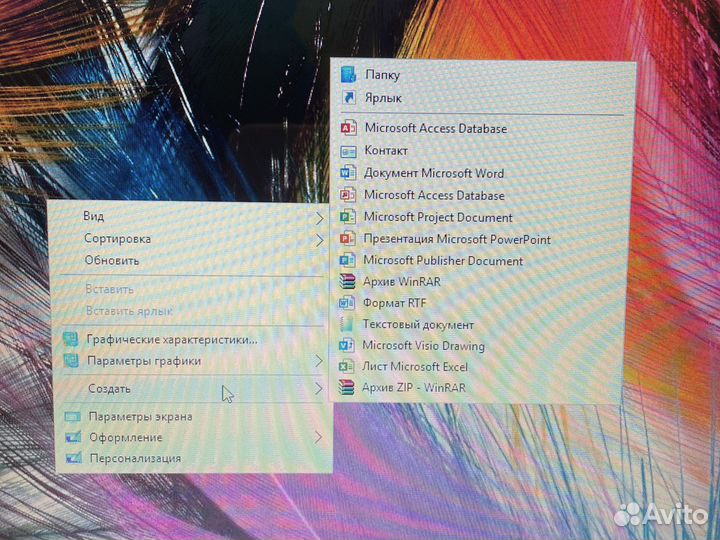Click the folder icon beside Папку
Screen dimensions: 720x540
tap(349, 74)
